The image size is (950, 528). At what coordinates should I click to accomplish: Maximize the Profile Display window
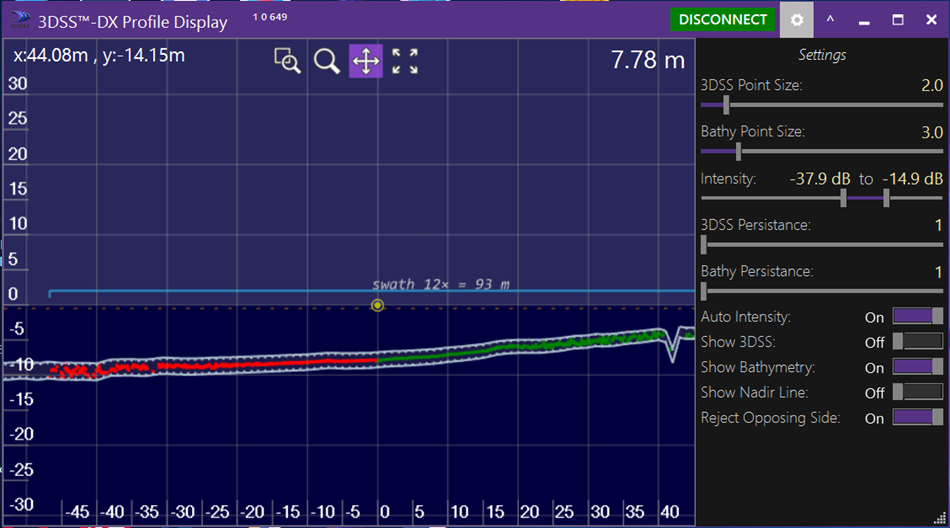click(898, 20)
